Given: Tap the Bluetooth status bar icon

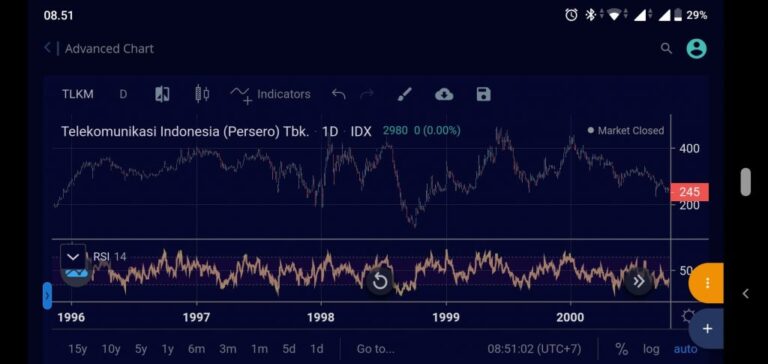Looking at the screenshot, I should pos(590,15).
